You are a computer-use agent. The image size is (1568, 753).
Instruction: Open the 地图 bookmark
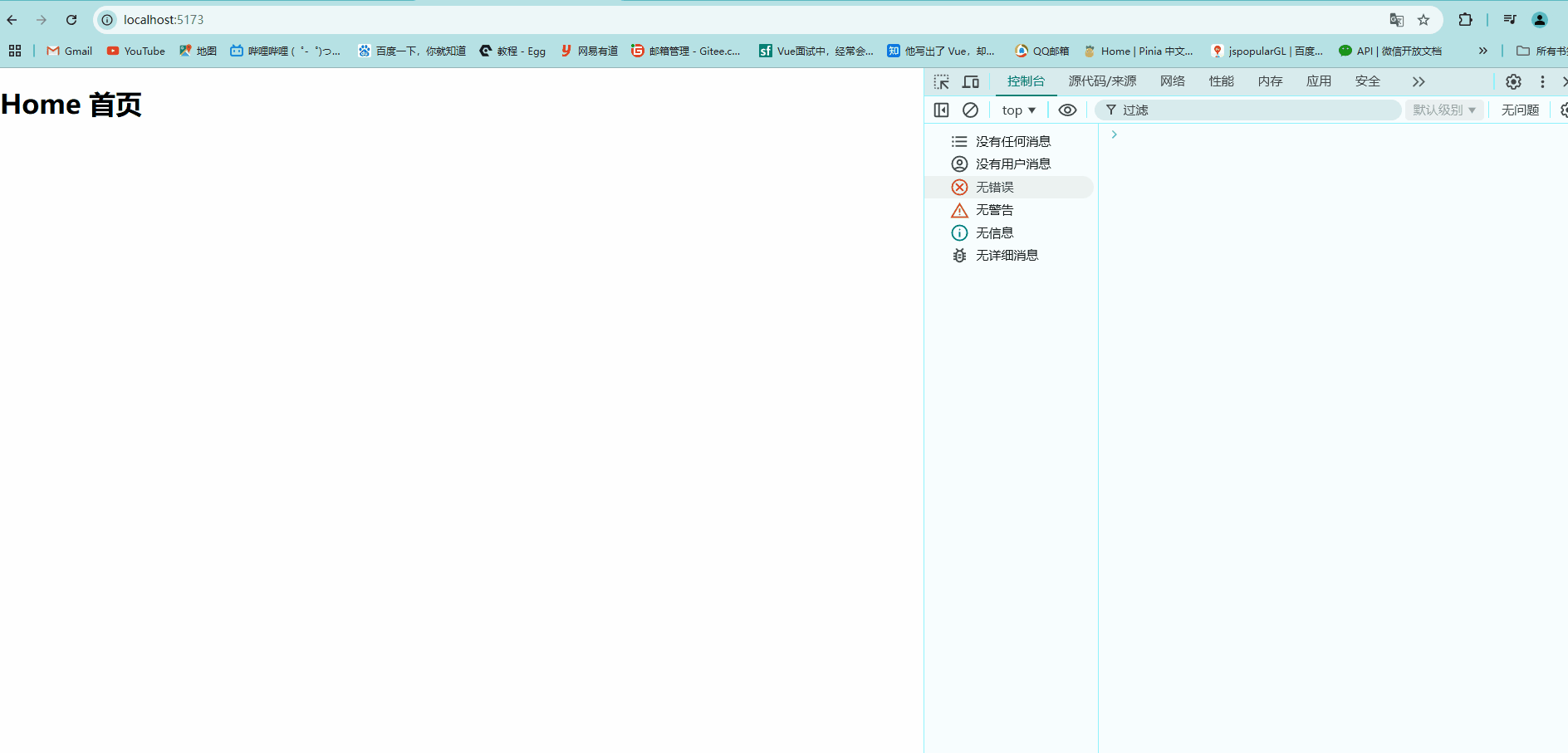[198, 51]
